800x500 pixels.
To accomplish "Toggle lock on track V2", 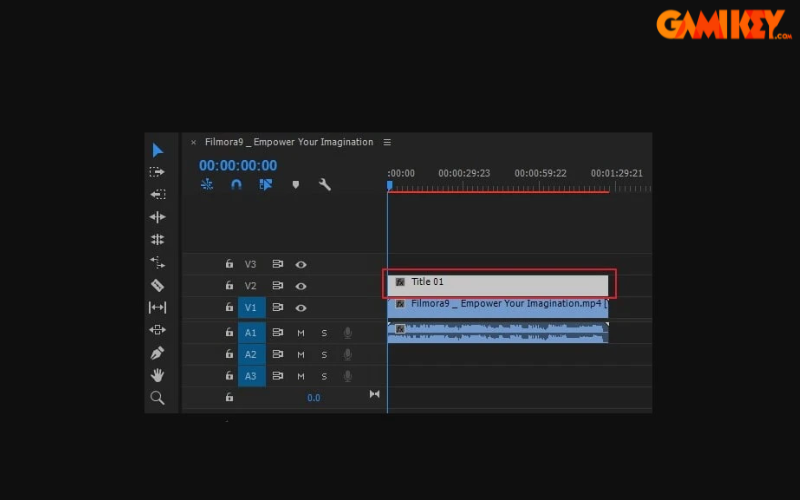I will [229, 286].
